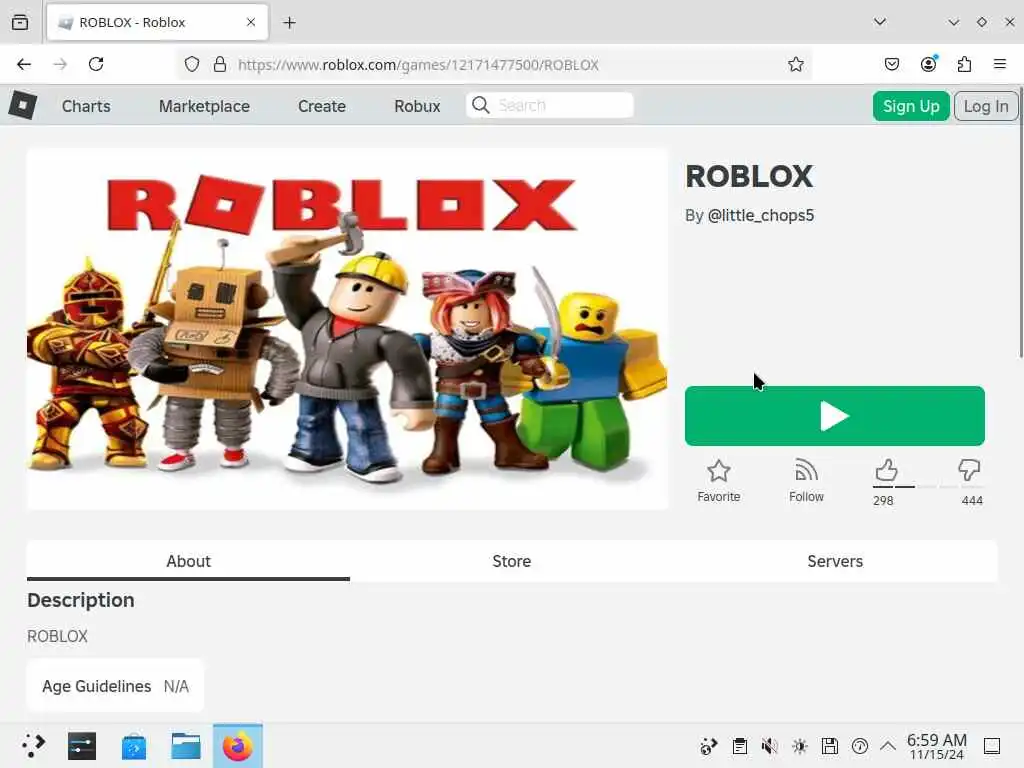The image size is (1024, 768).
Task: Open the Charts navigation item
Action: click(86, 106)
